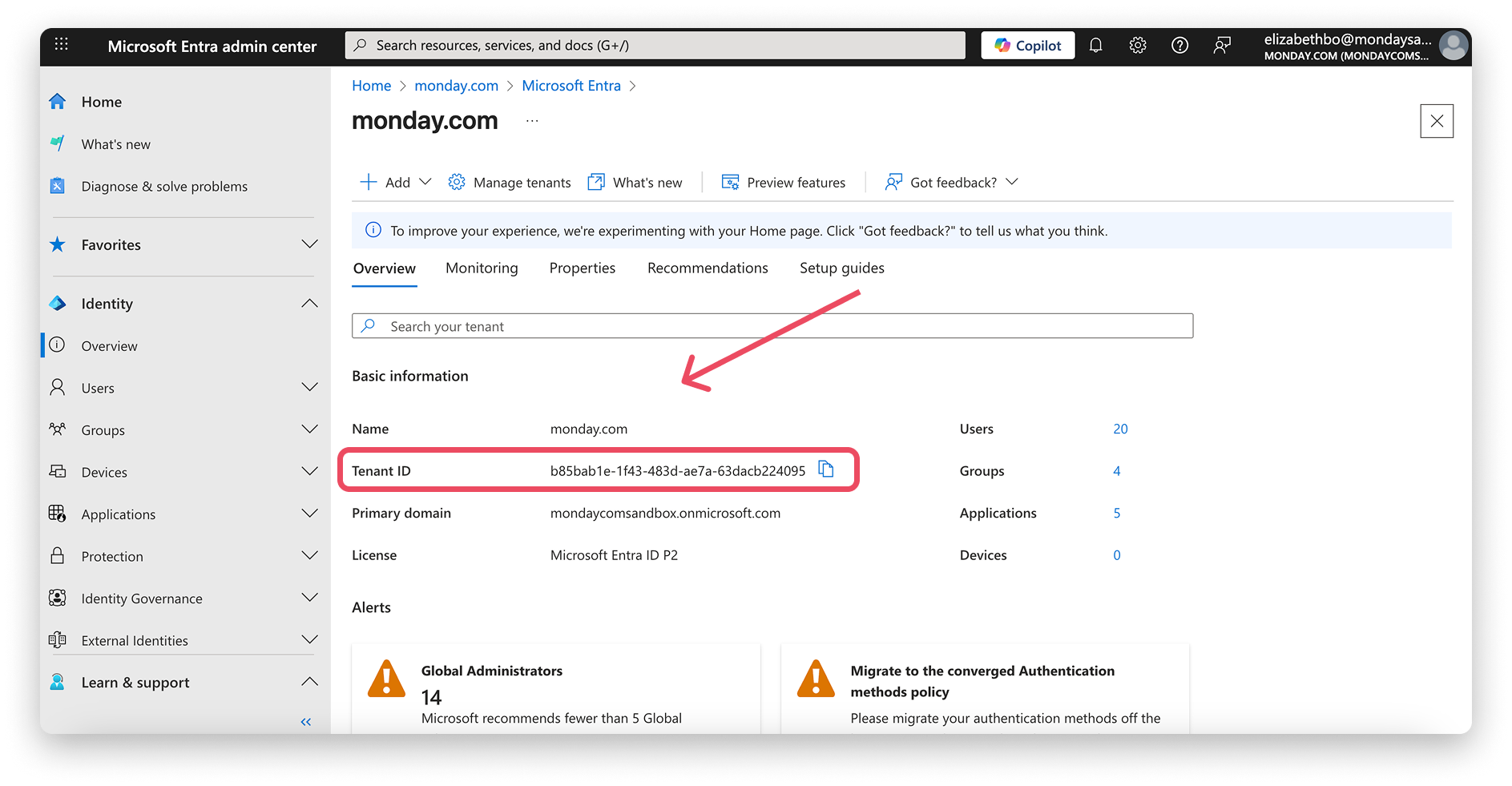Open Copilot from the top bar
Image resolution: width=1512 pixels, height=786 pixels.
coord(1027,46)
